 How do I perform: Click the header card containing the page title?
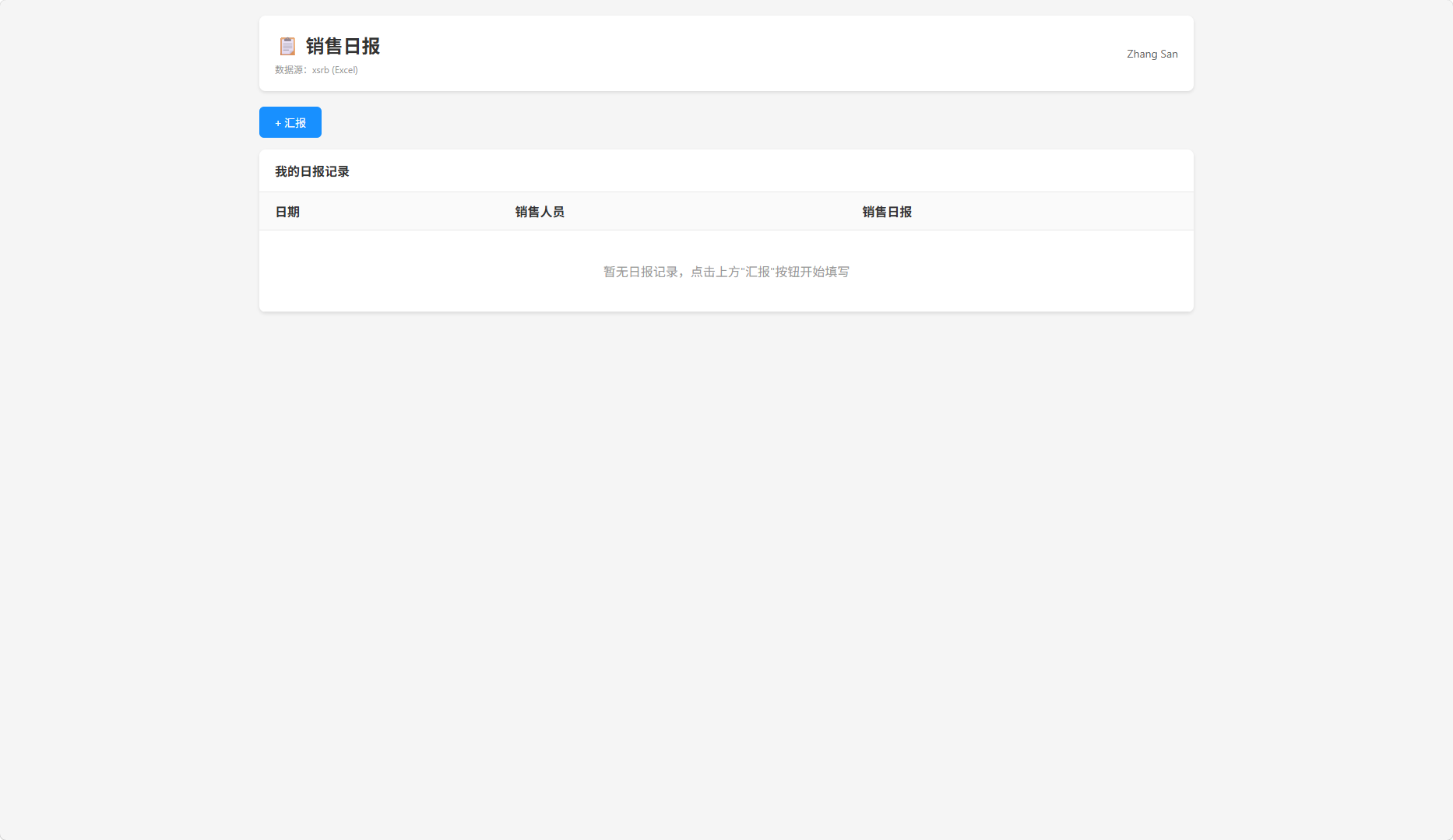(726, 52)
